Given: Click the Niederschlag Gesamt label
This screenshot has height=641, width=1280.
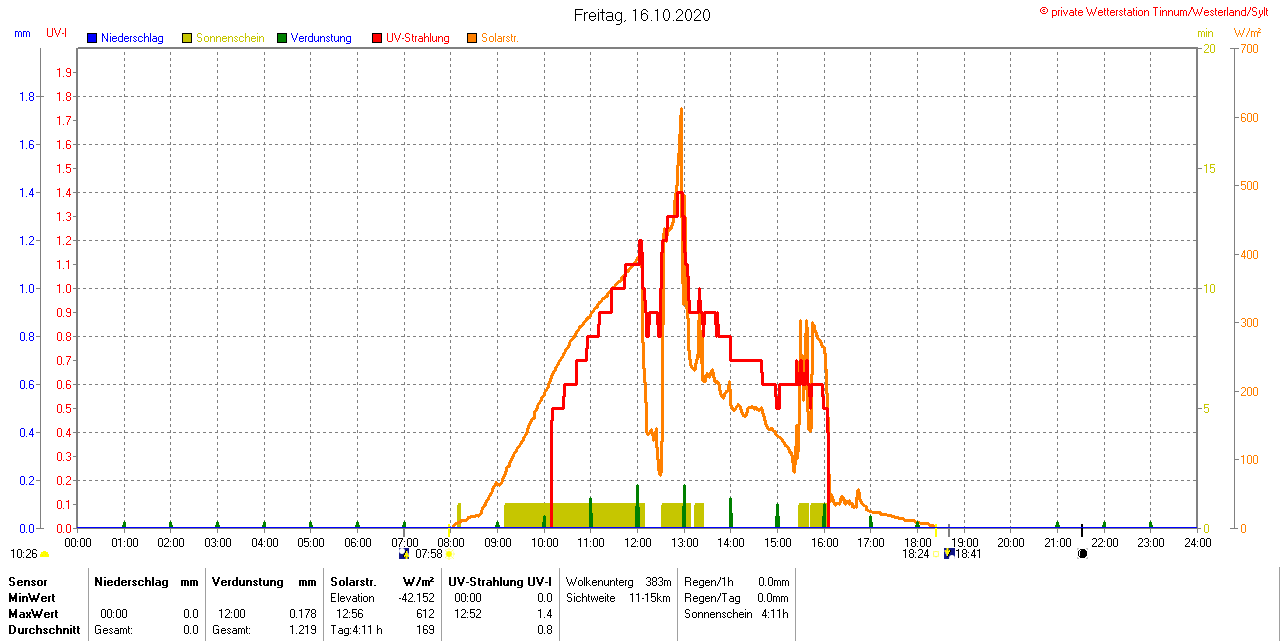Looking at the screenshot, I should [111, 630].
